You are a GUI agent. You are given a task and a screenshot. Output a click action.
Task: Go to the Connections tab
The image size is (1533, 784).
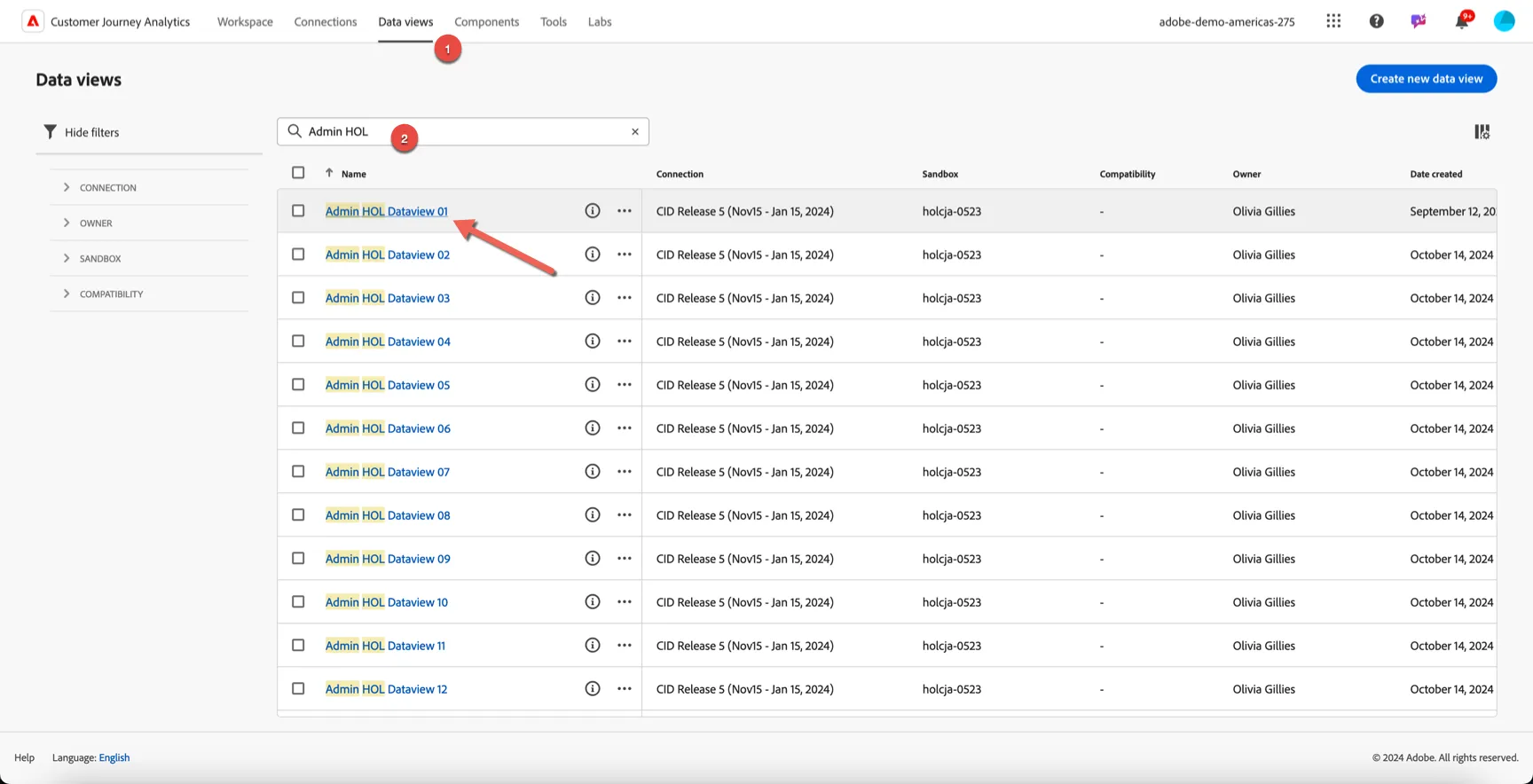coord(326,21)
